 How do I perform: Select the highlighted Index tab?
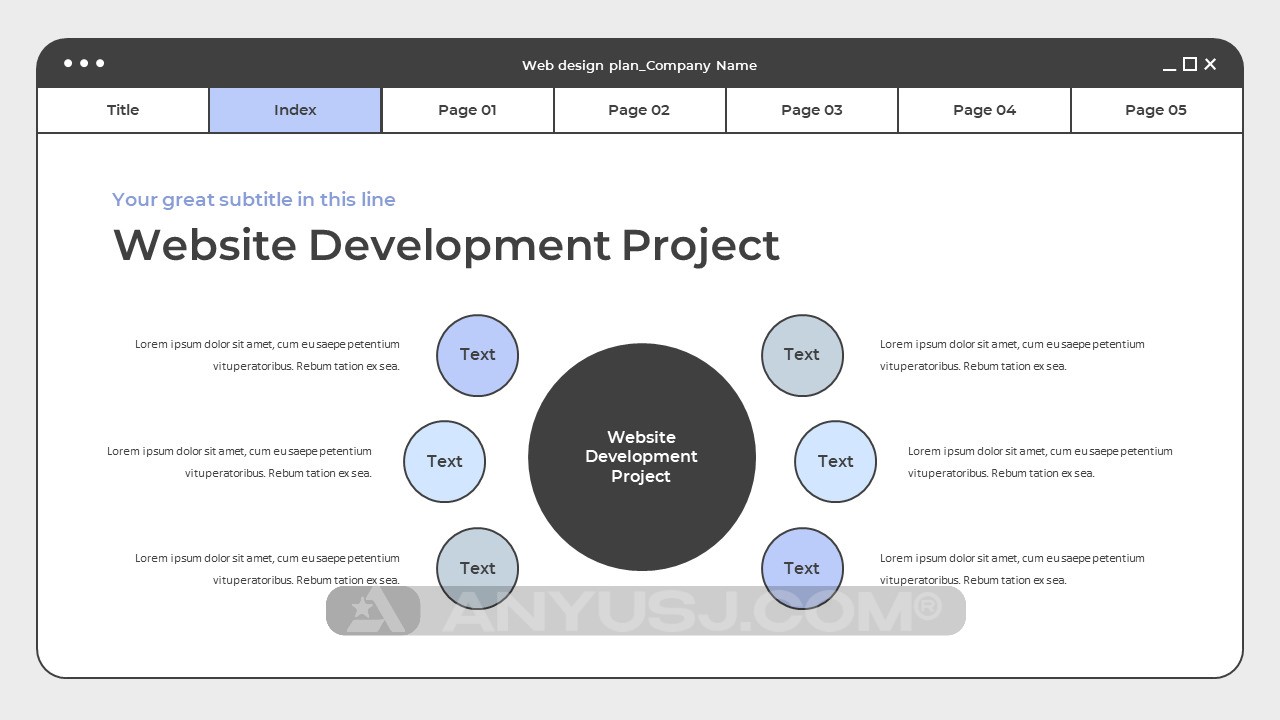(x=295, y=110)
